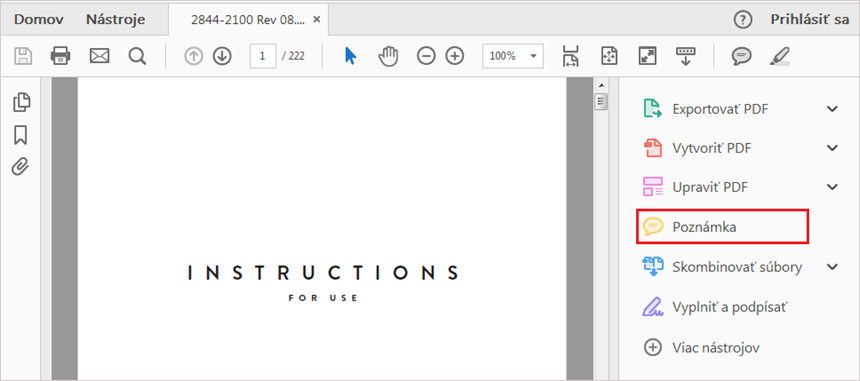Expand the Upraviť PDF chevron
The width and height of the screenshot is (860, 381).
point(832,187)
